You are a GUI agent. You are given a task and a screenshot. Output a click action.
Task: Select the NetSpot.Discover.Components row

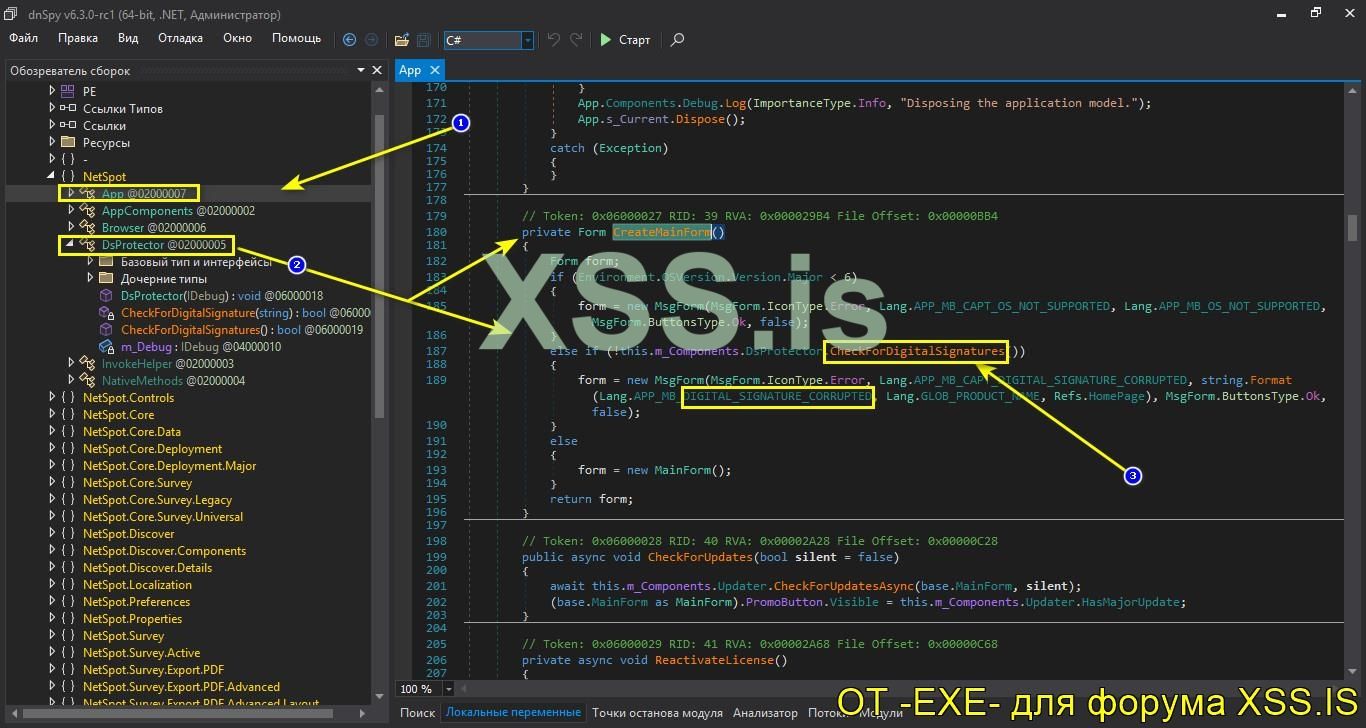(164, 551)
